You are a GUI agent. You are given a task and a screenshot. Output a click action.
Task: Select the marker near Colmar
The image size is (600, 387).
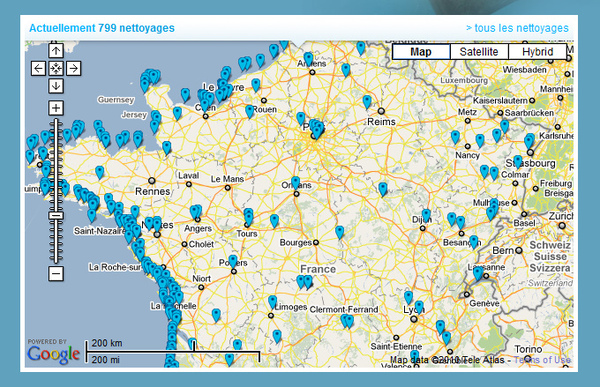[494, 173]
